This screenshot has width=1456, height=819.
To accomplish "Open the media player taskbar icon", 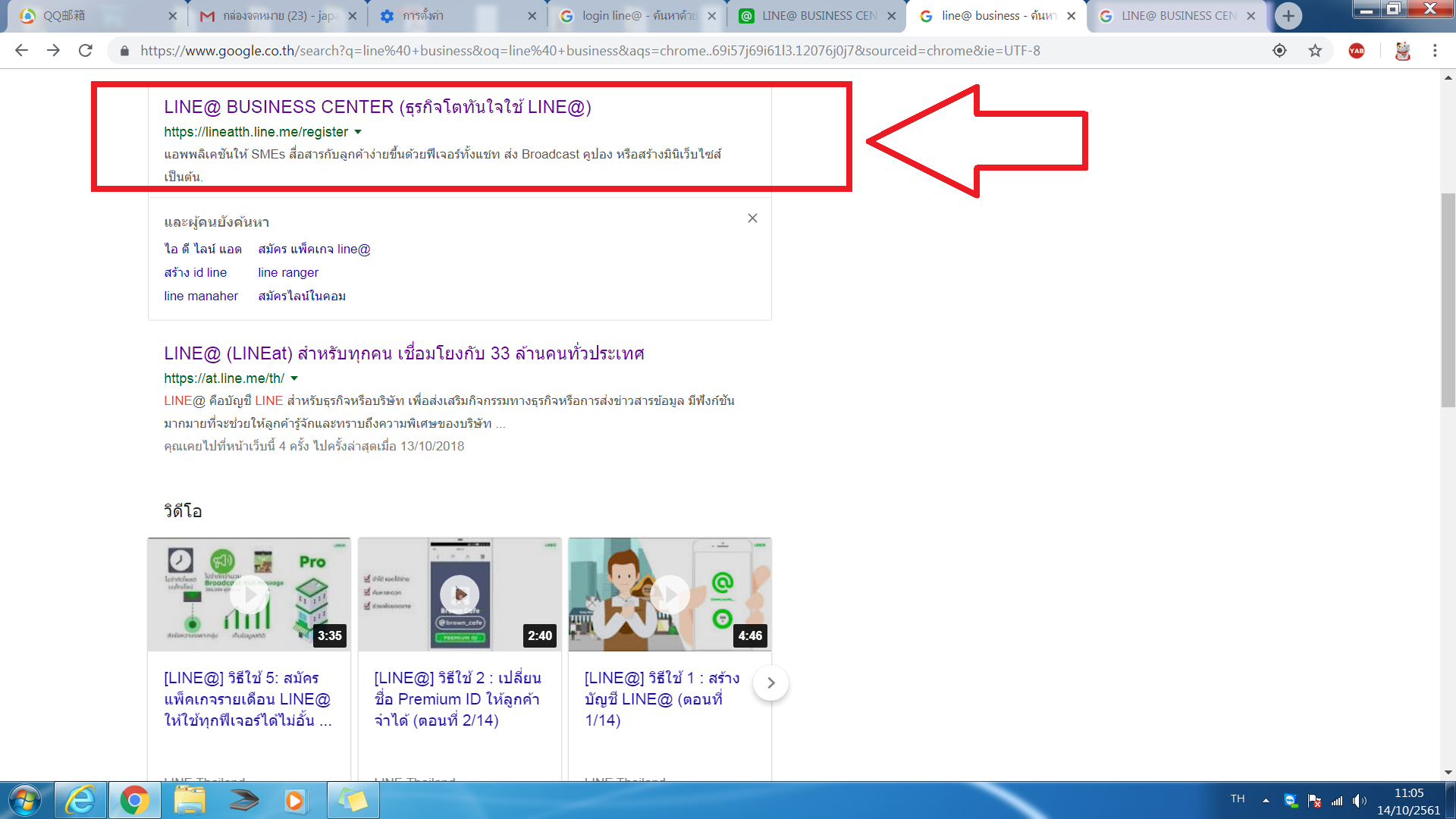I will [296, 801].
